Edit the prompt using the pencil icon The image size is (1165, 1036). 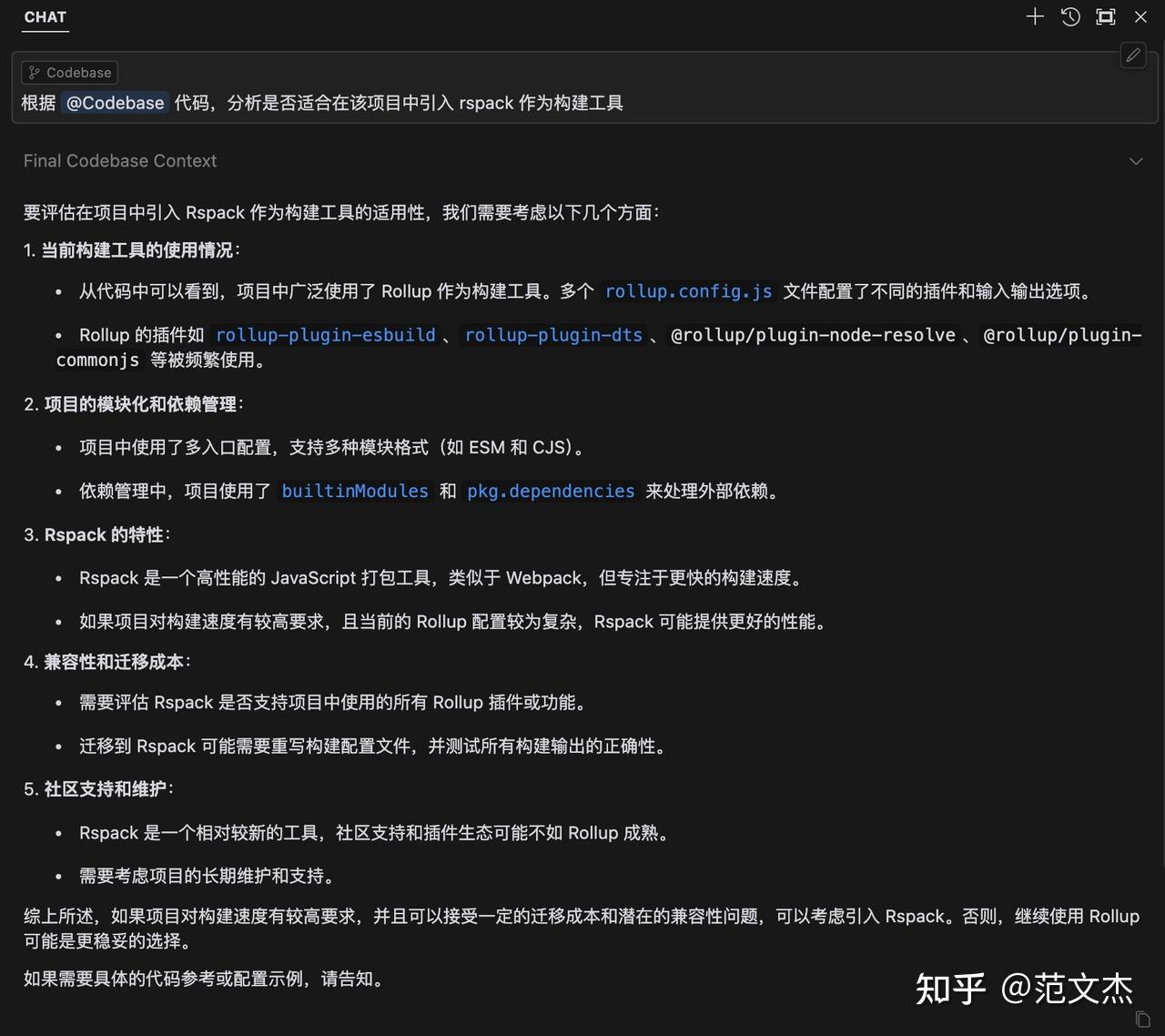point(1132,56)
